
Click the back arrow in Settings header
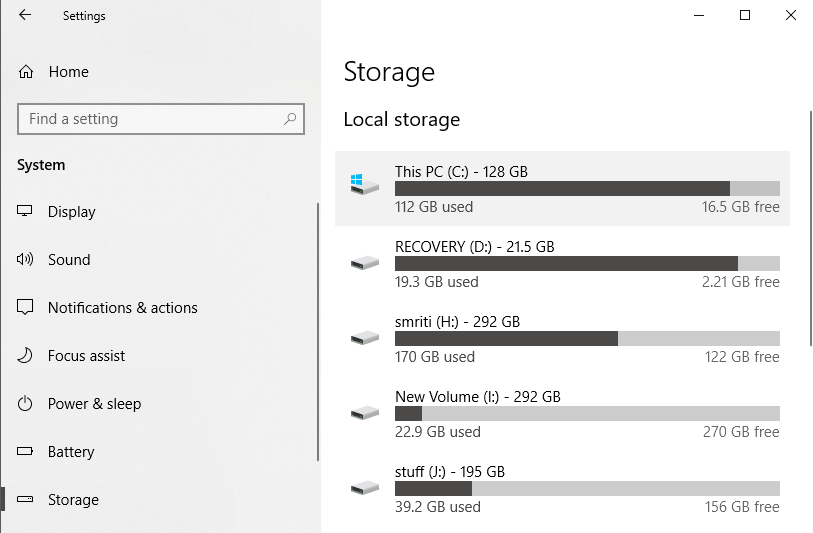25,15
